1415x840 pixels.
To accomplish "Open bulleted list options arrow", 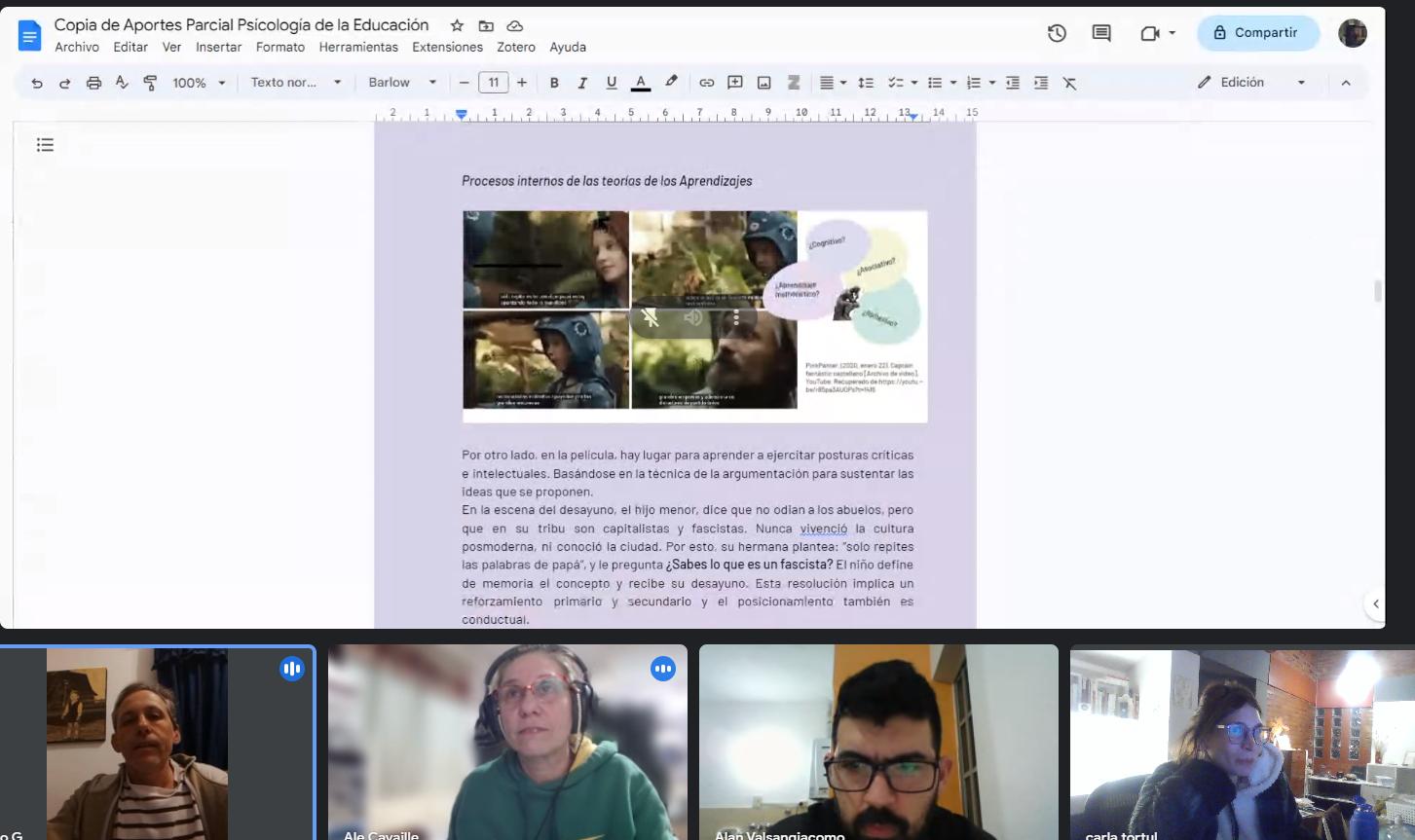I will pos(953,83).
